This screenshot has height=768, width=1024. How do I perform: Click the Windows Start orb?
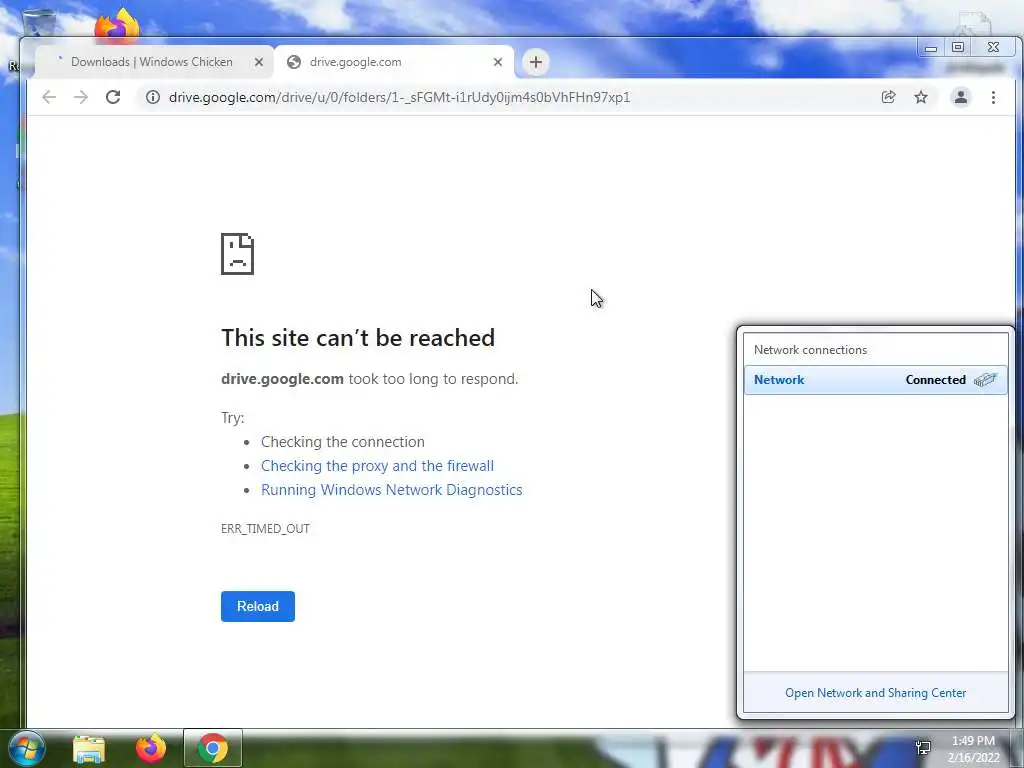(x=26, y=748)
